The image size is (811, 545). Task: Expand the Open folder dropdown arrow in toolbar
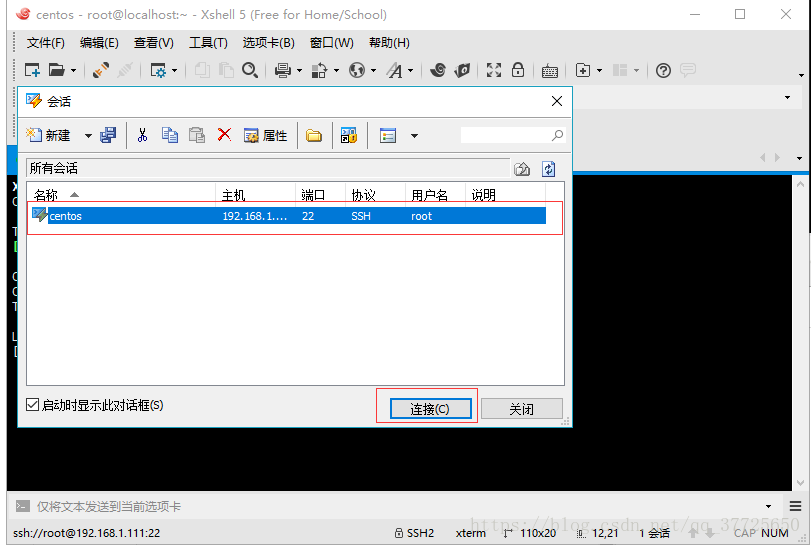[73, 70]
